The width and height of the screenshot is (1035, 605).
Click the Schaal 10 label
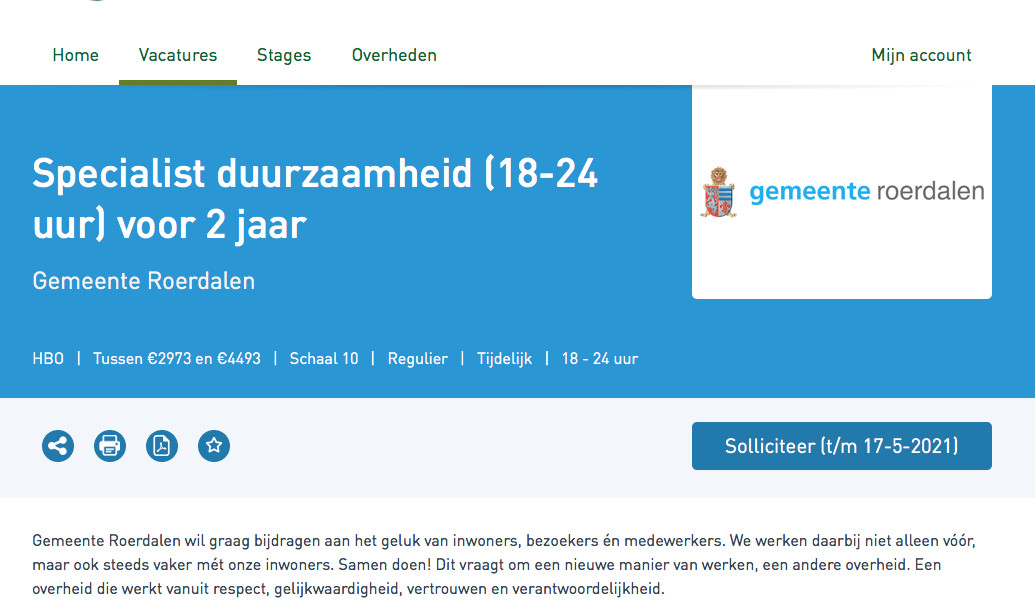pos(324,359)
